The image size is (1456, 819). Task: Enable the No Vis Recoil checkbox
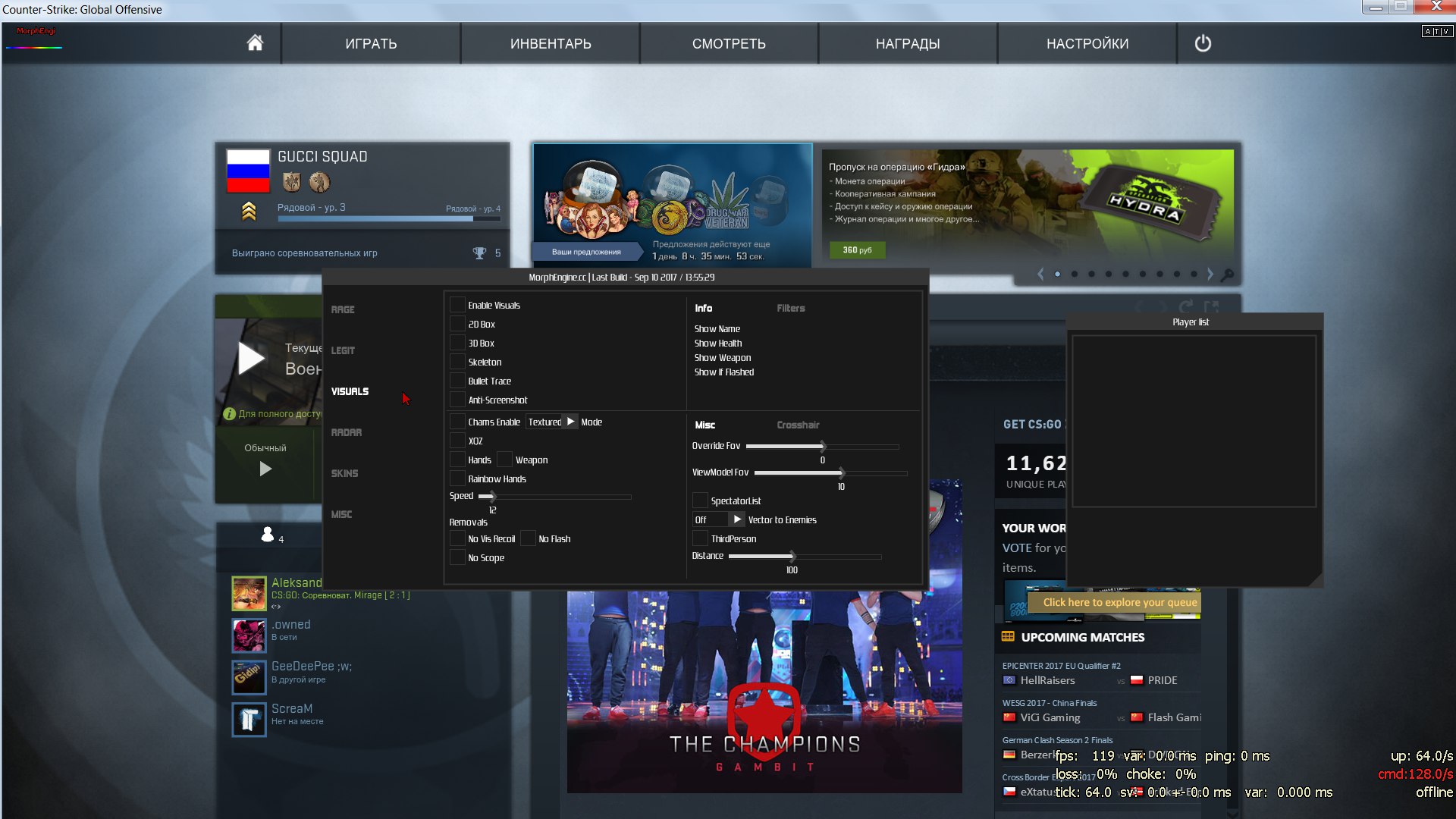point(457,538)
